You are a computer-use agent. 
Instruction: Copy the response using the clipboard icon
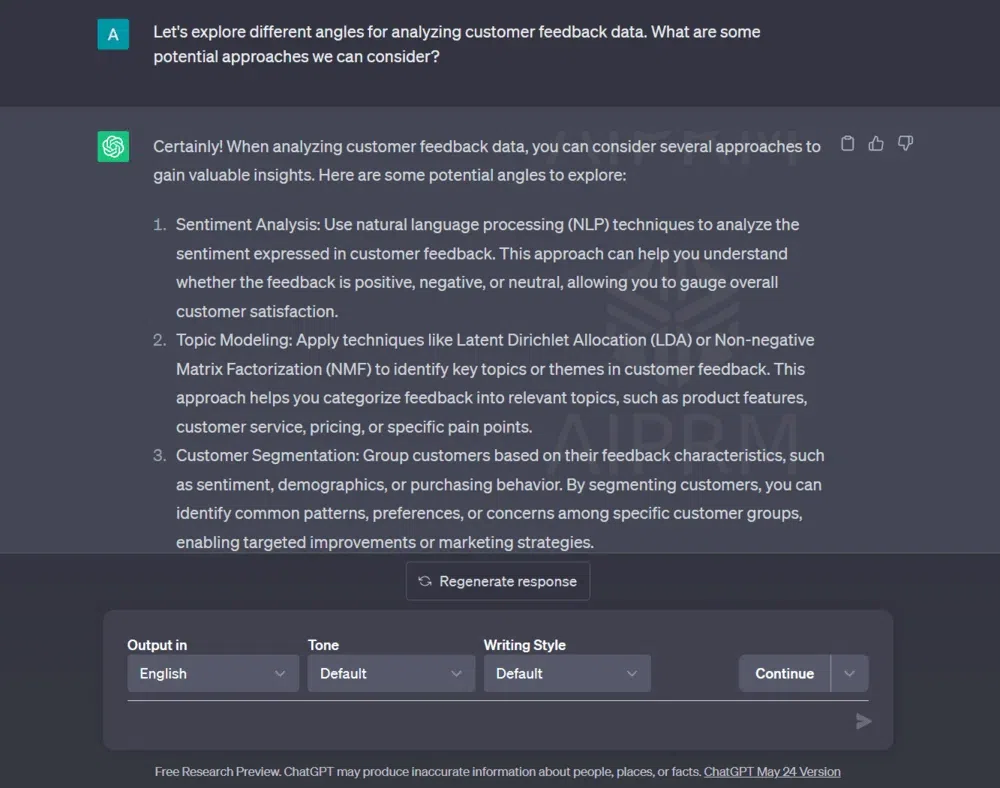847,143
